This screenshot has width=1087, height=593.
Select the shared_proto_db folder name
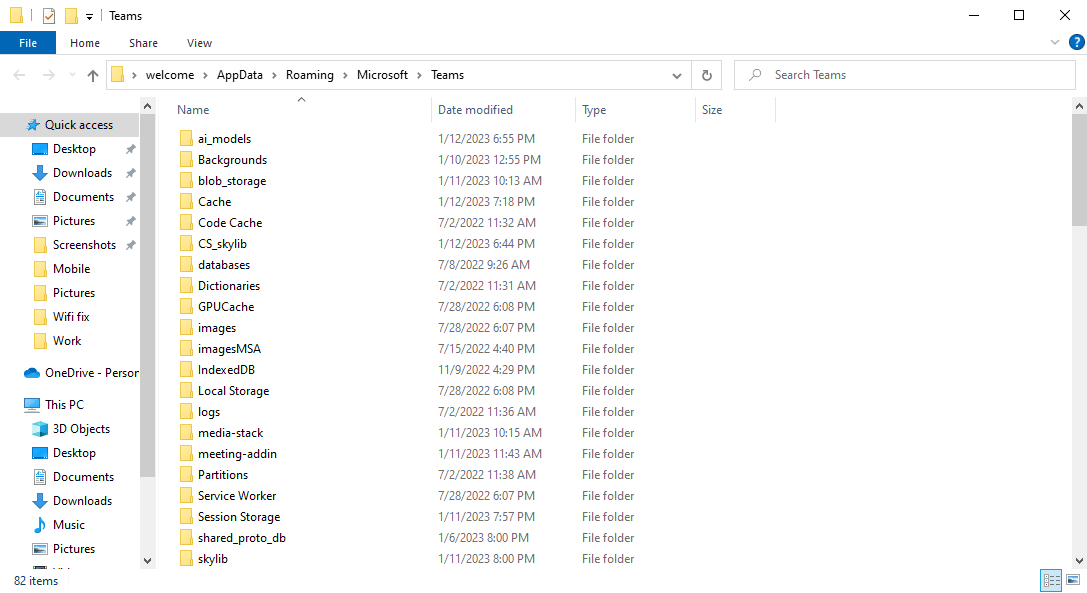tap(241, 538)
